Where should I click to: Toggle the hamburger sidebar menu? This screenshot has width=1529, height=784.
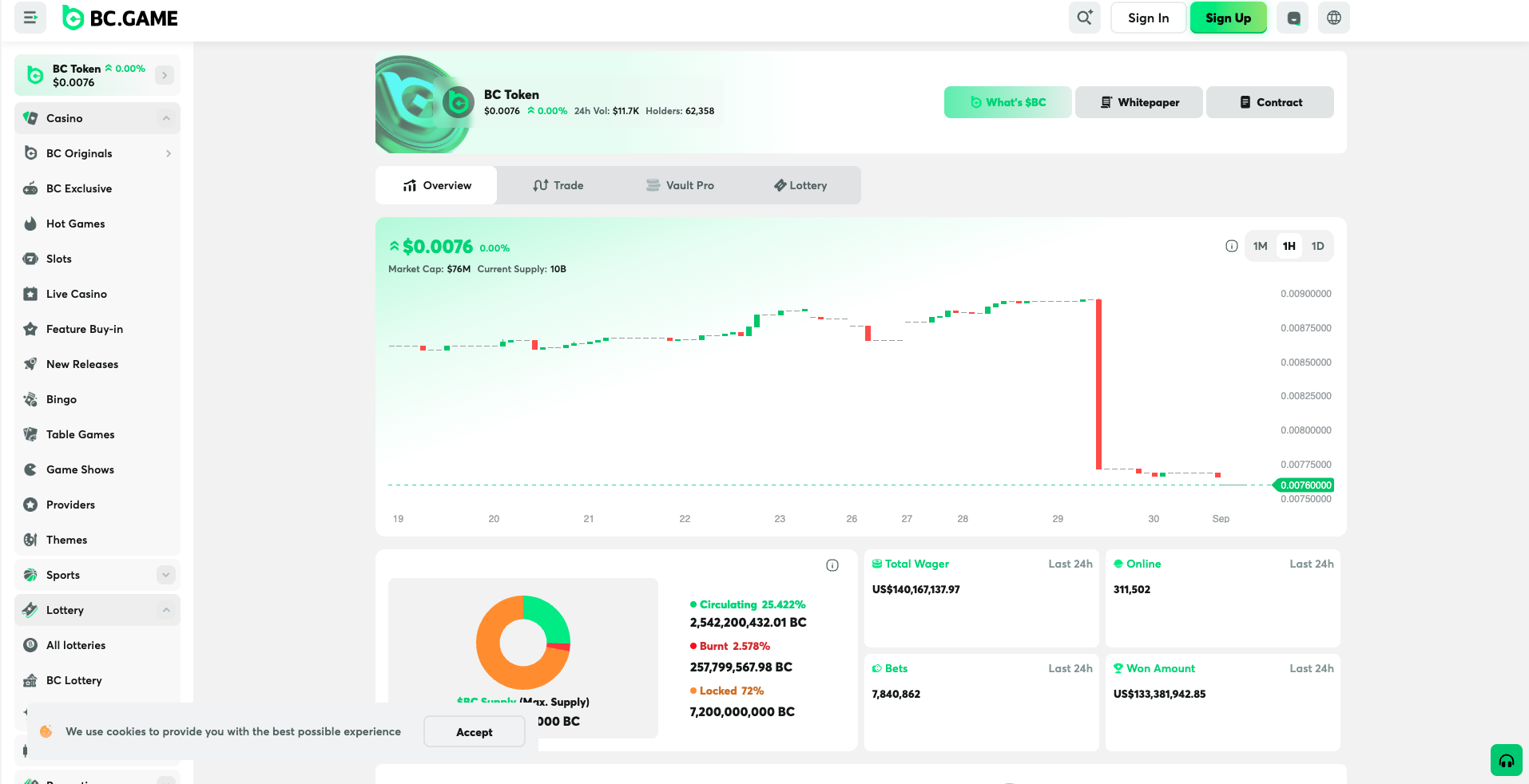[30, 18]
